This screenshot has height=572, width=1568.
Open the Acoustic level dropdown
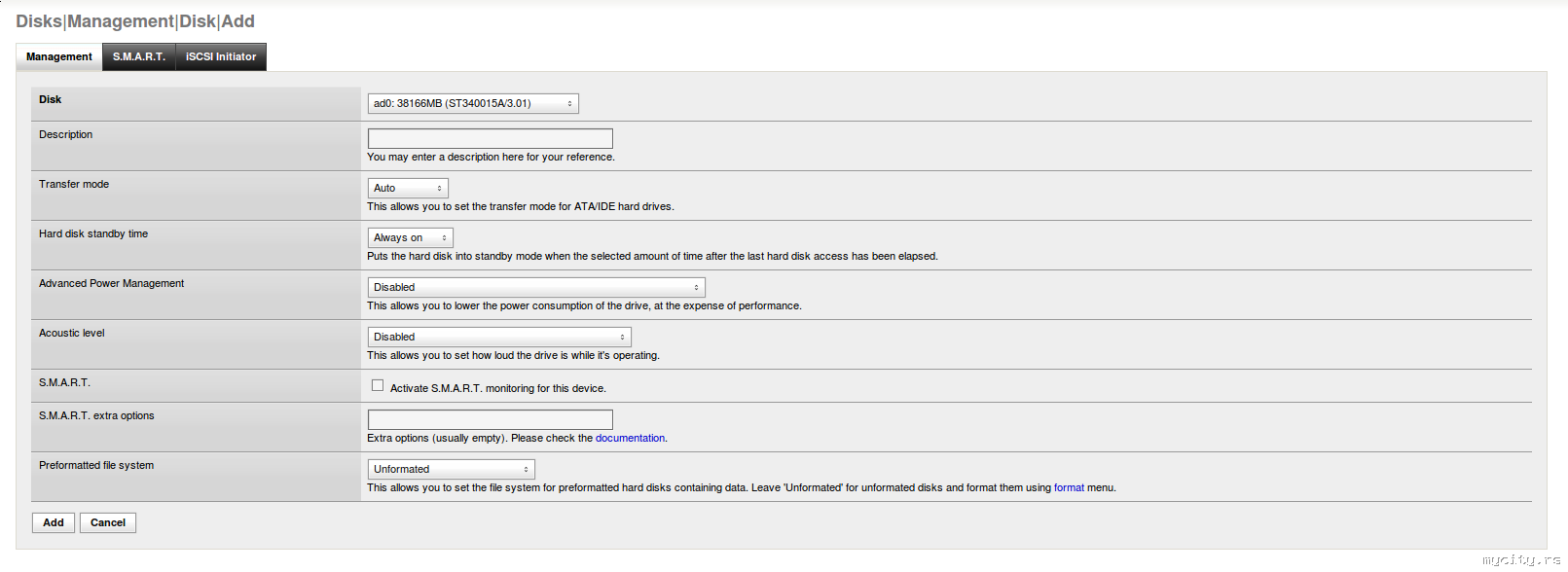click(x=499, y=337)
